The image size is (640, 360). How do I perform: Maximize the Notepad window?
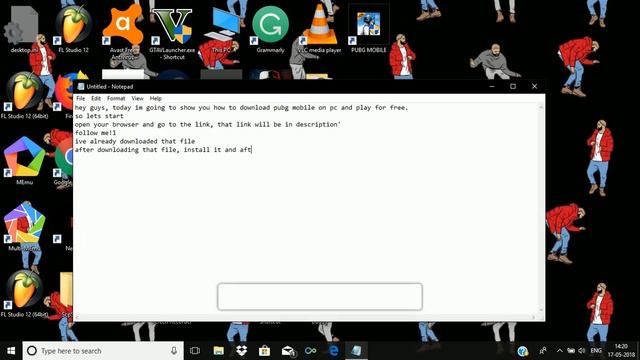click(513, 86)
